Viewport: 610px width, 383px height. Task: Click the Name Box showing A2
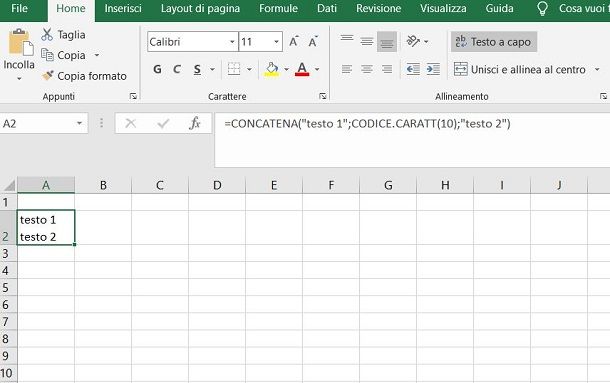tap(37, 123)
